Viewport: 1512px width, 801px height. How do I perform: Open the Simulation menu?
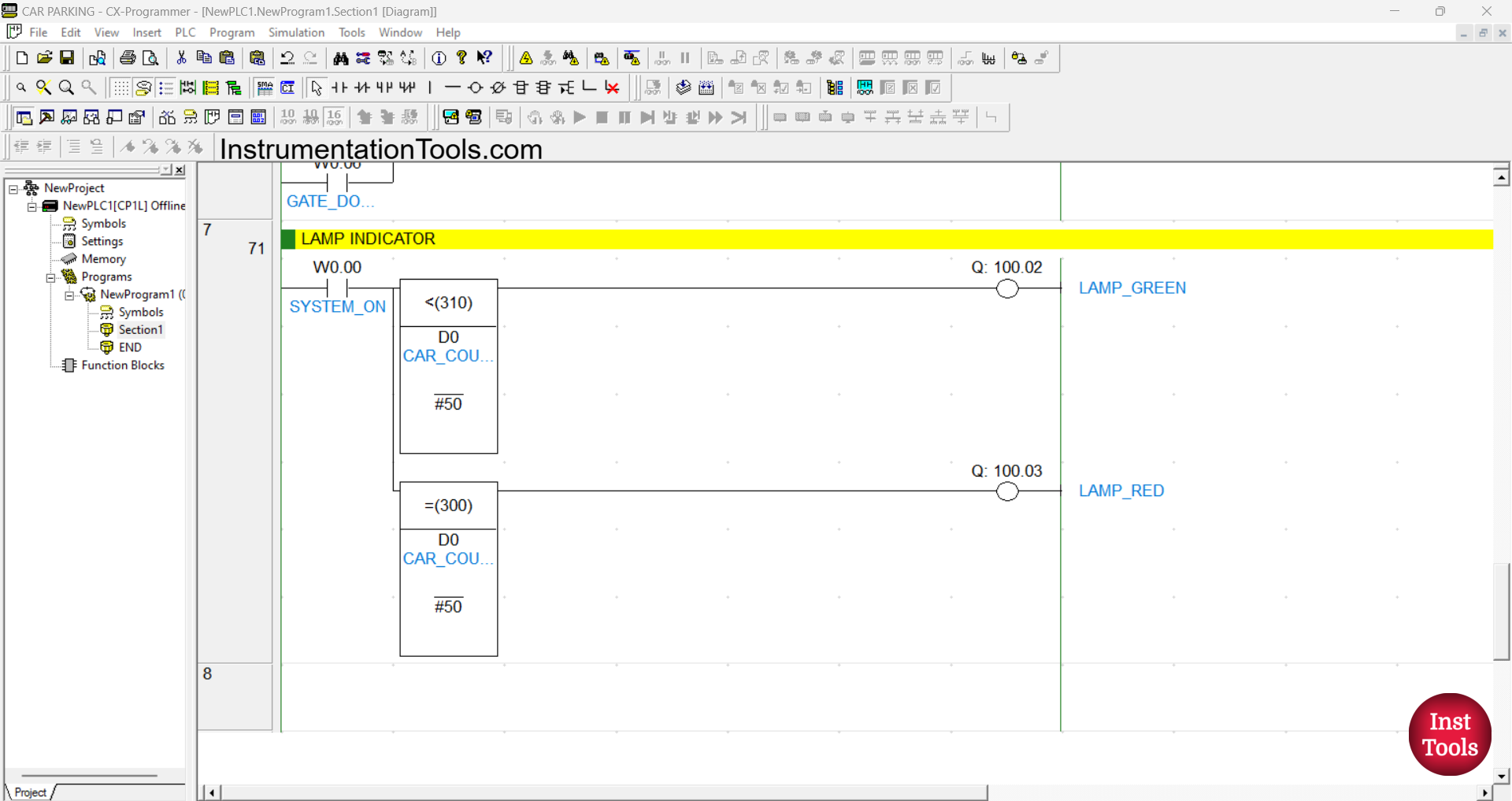(296, 32)
